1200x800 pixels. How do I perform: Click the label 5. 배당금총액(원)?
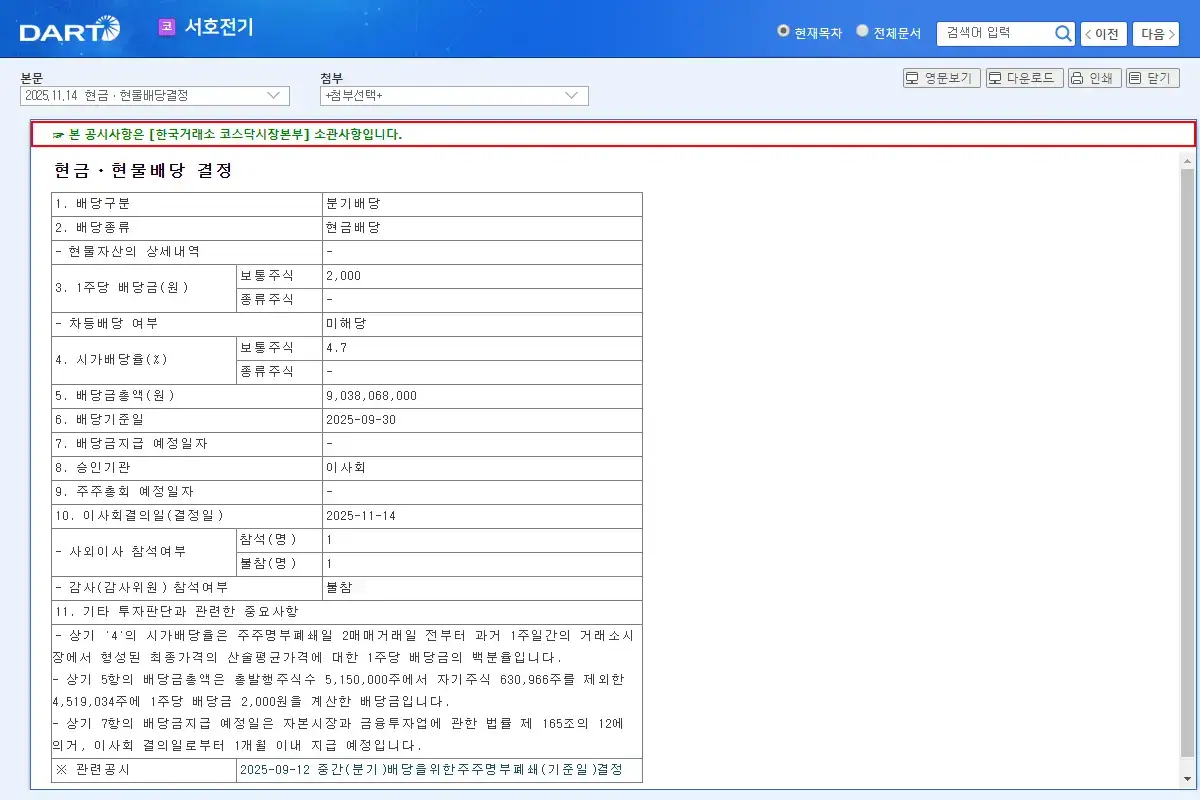tap(115, 396)
